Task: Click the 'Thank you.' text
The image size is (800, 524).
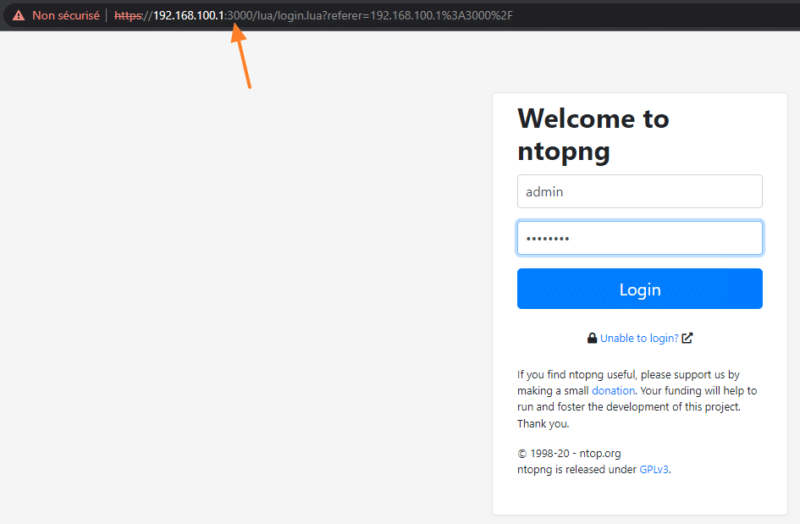Action: [x=543, y=423]
